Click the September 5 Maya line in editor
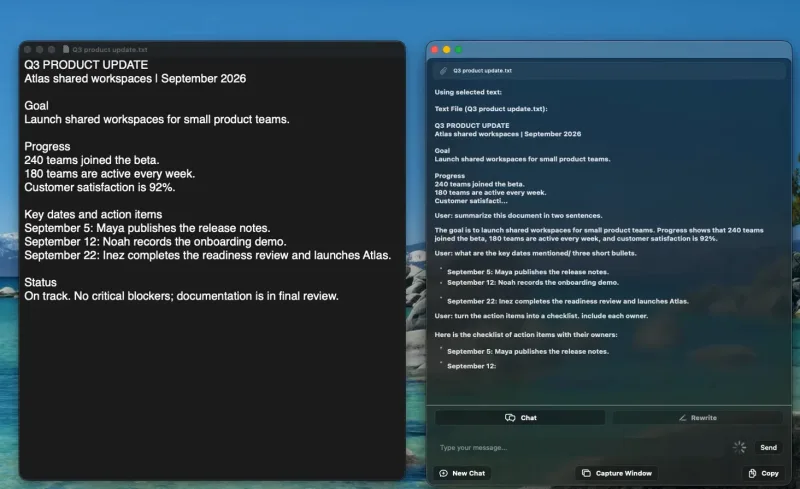The image size is (800, 489). [x=147, y=228]
